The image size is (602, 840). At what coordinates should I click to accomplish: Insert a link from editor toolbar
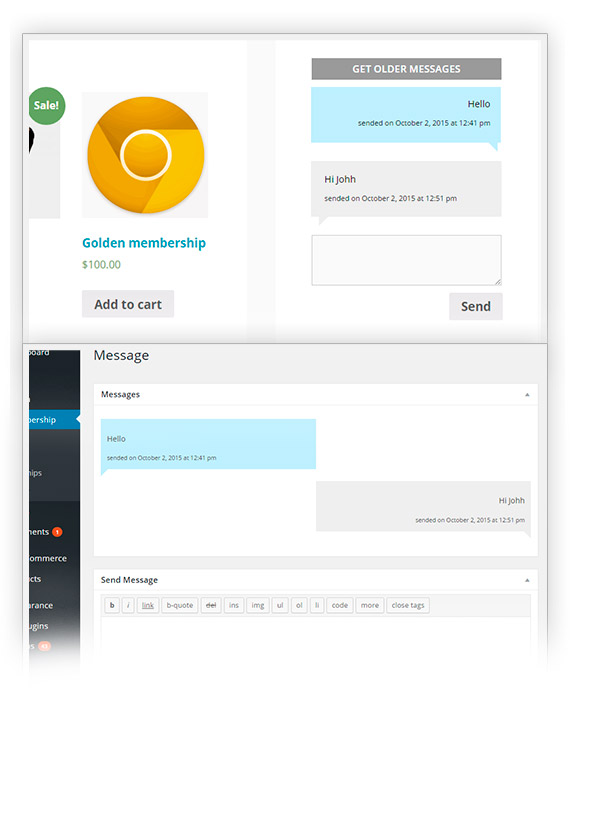148,605
